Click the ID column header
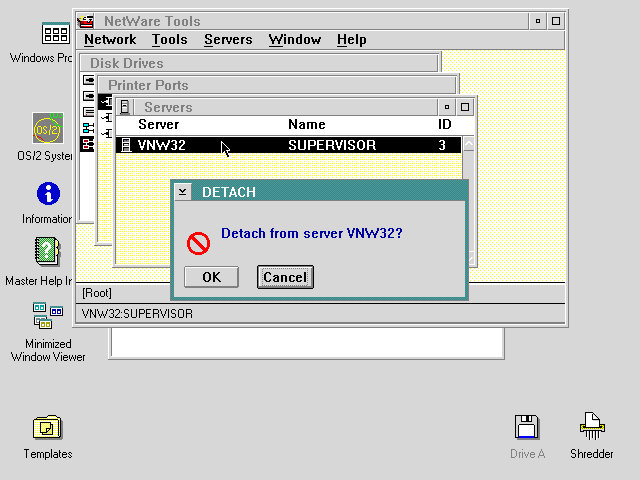Image resolution: width=640 pixels, height=480 pixels. pyautogui.click(x=444, y=124)
